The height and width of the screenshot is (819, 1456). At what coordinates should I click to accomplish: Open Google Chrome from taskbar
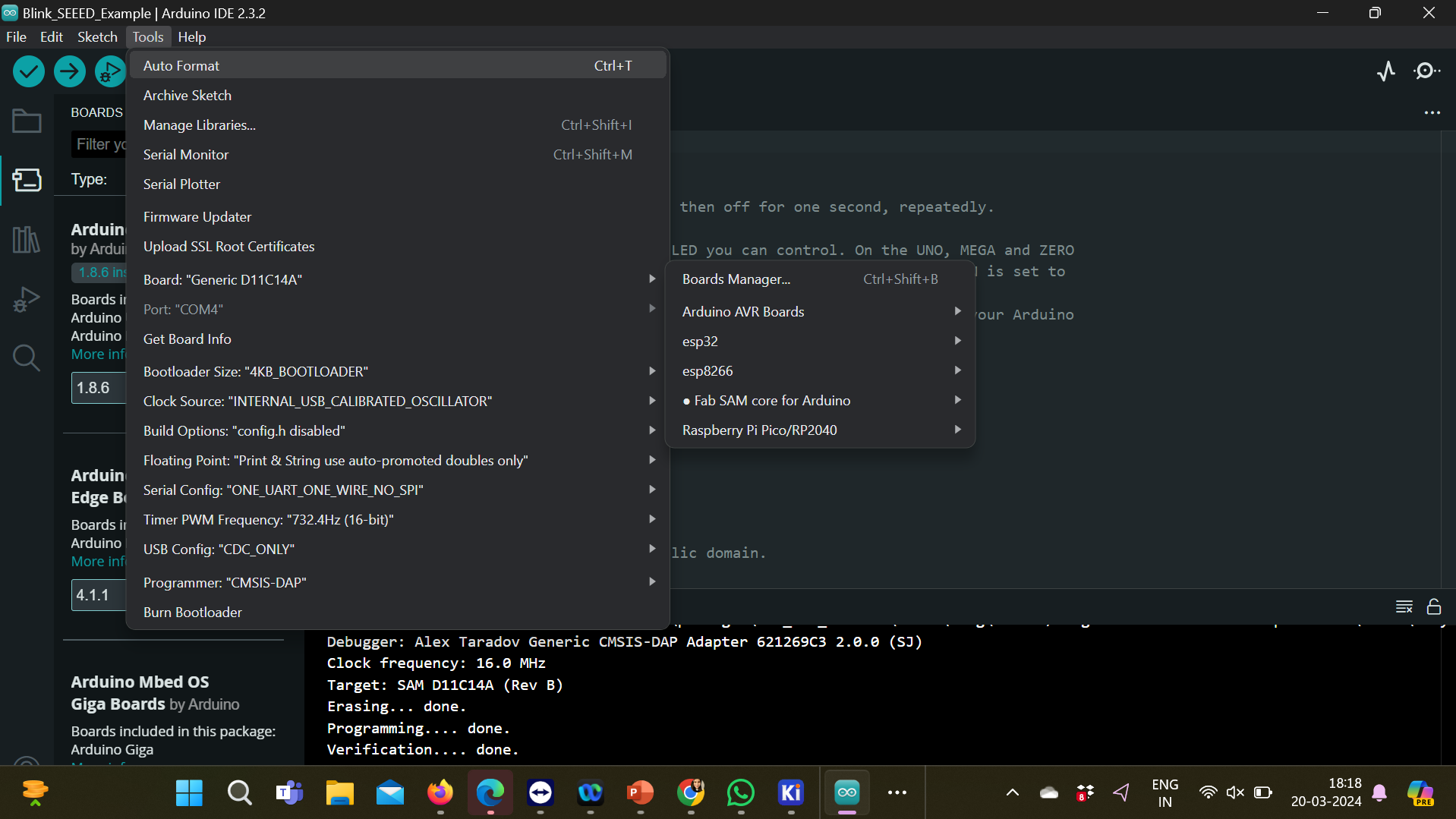(x=690, y=792)
